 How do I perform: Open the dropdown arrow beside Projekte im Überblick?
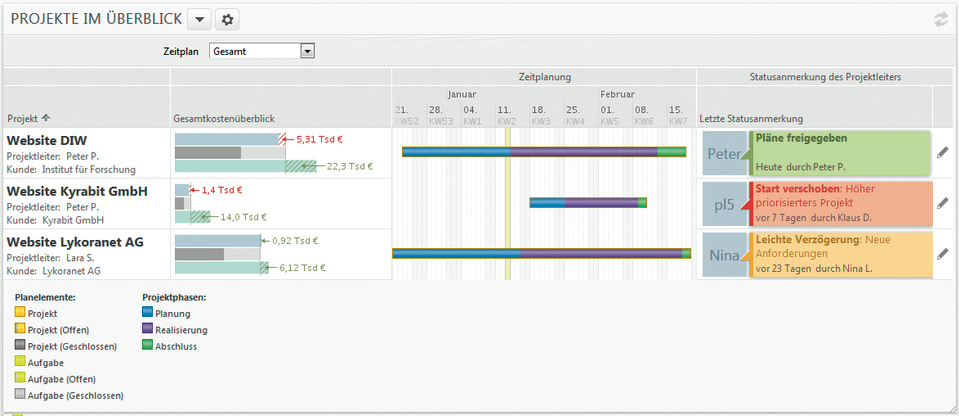click(199, 19)
